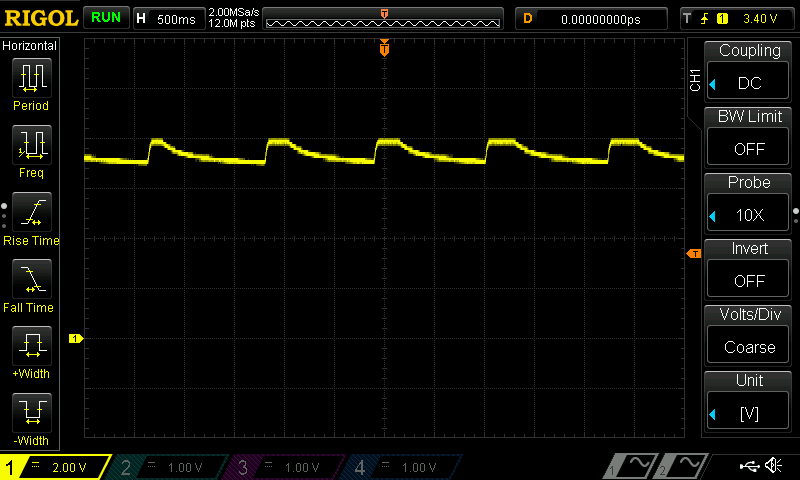Click the orange trigger level marker on right edge
800x480 pixels.
click(x=693, y=254)
